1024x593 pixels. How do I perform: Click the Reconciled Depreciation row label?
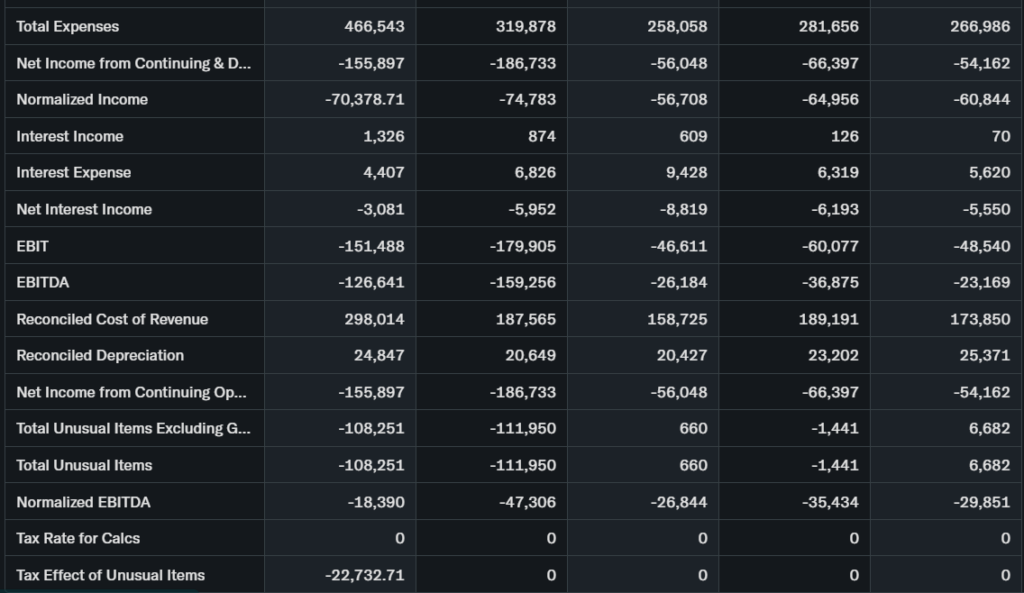pos(100,355)
